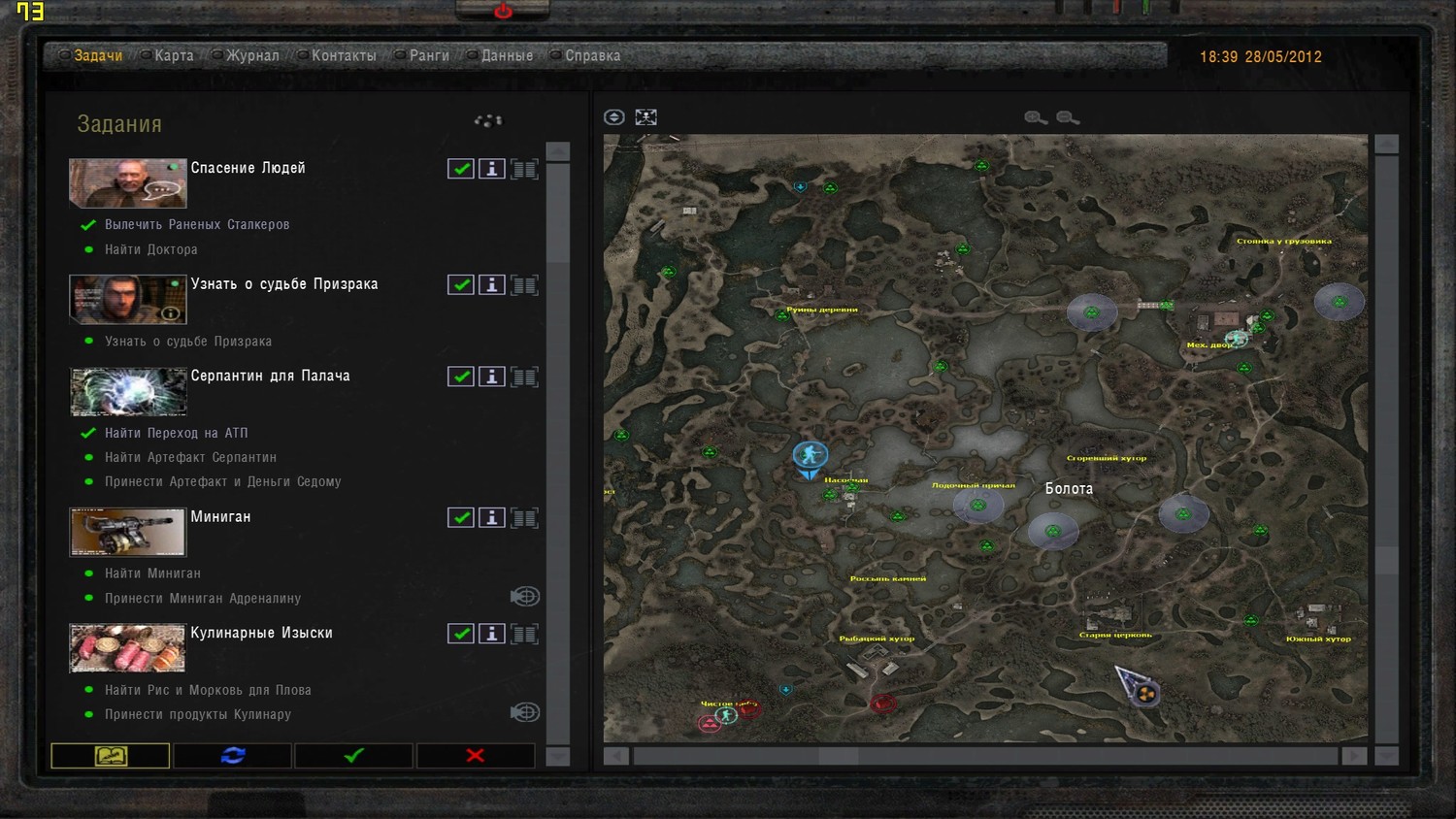This screenshot has height=819, width=1456.
Task: Click the Серпантин artifact thumbnail
Action: pyautogui.click(x=127, y=391)
